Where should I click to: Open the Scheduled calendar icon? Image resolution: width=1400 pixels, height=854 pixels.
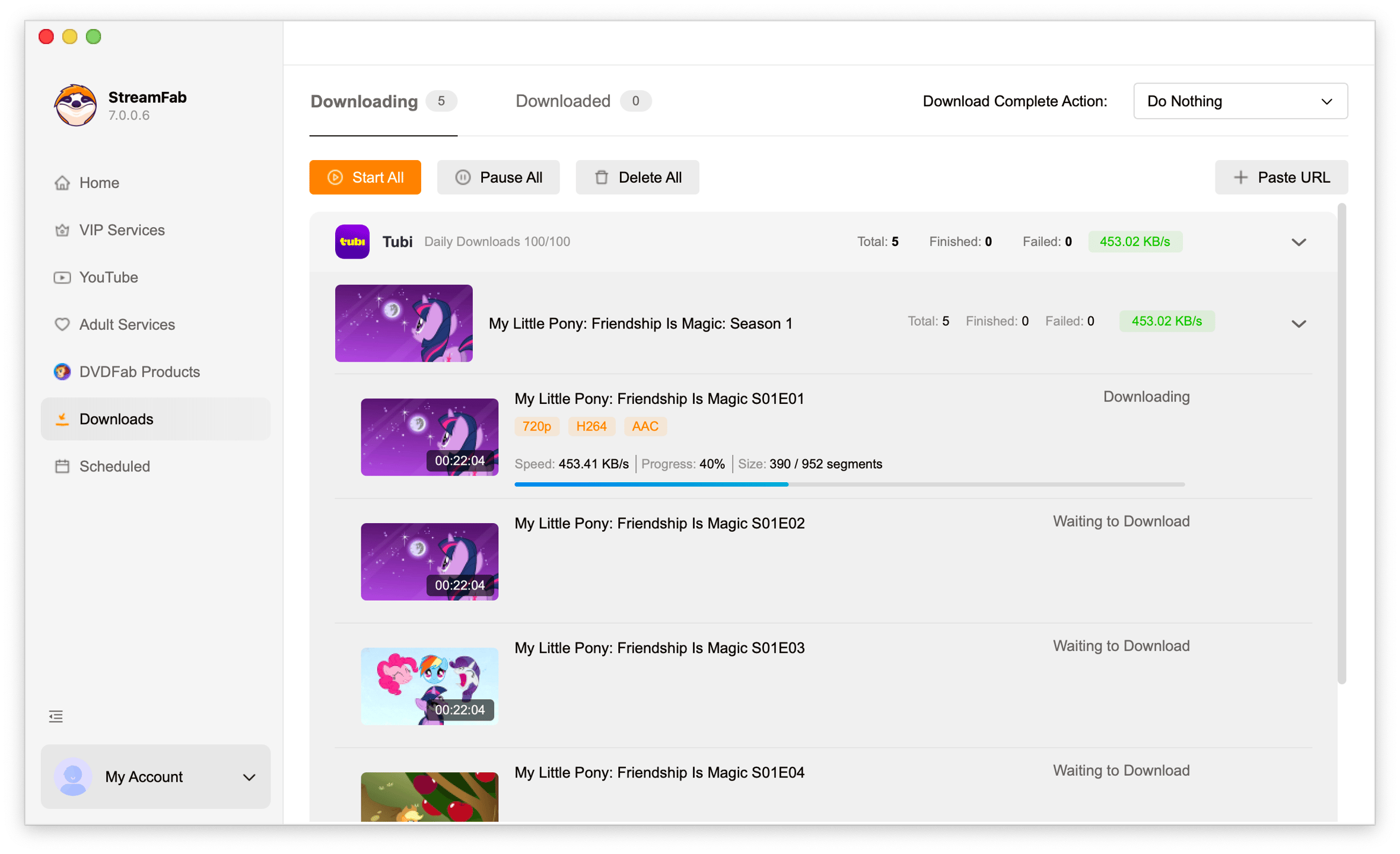click(x=62, y=466)
